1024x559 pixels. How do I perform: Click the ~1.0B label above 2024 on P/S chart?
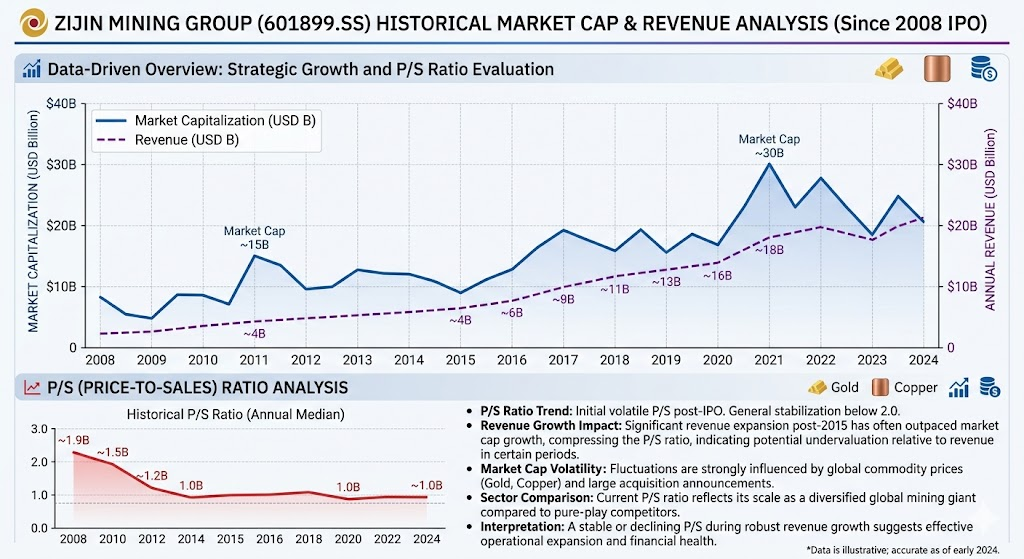coord(426,485)
